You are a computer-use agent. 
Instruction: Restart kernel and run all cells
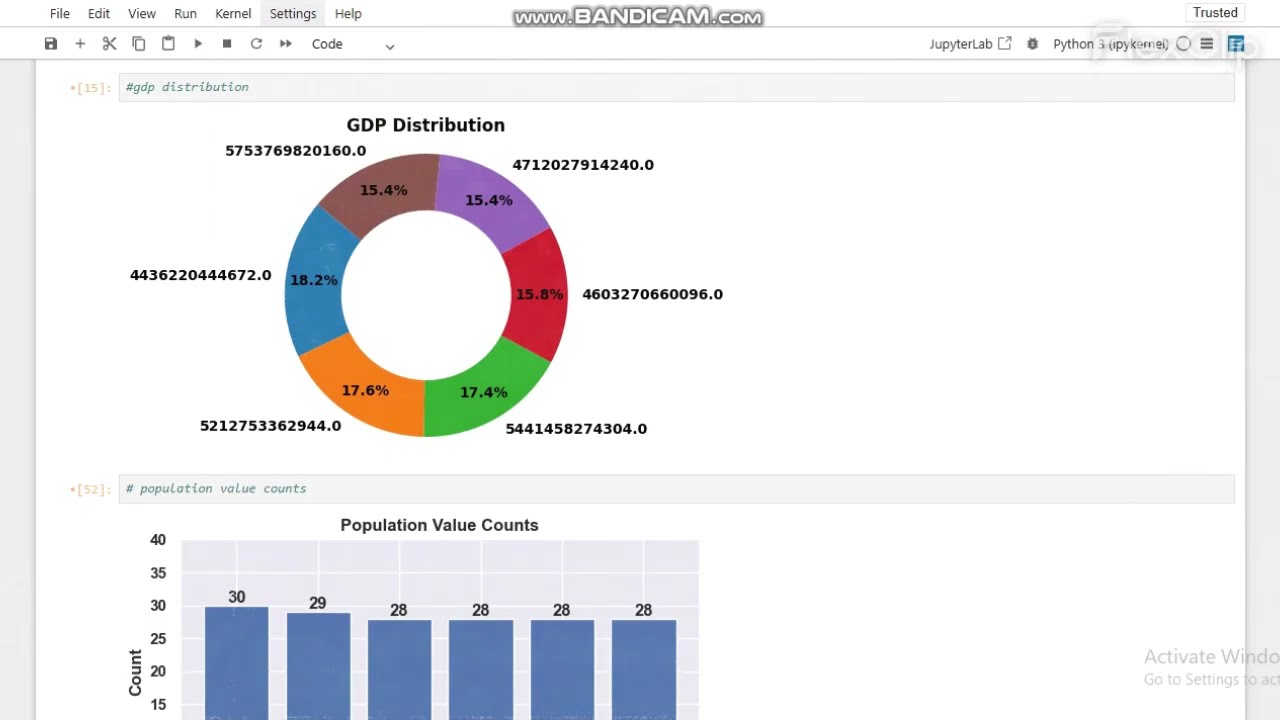(286, 44)
